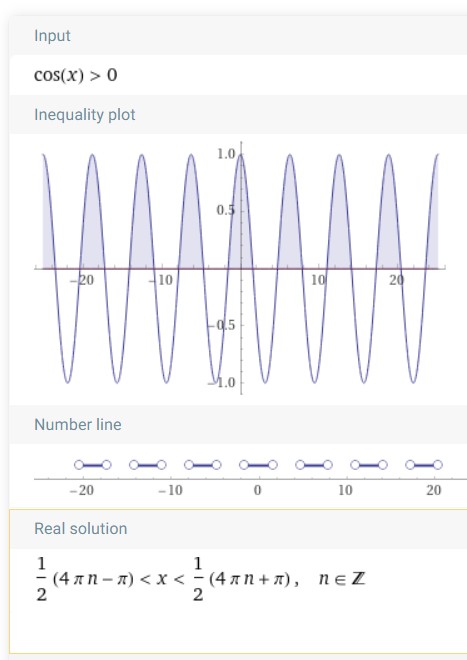The image size is (467, 660).
Task: Click the n ∈ ℤ condition text
Action: (x=342, y=579)
